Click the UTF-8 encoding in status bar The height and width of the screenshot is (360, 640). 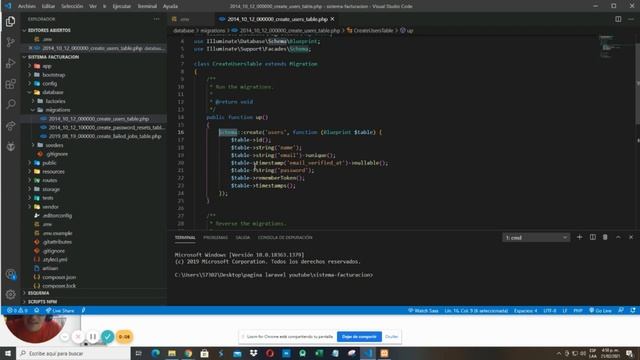coord(550,311)
